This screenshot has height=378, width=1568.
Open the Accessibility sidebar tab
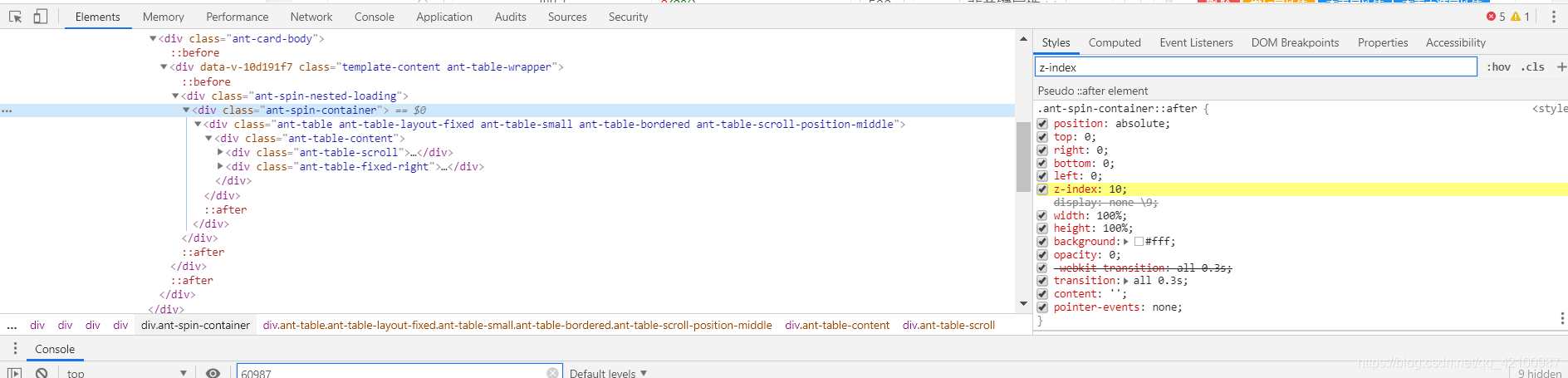[1456, 42]
